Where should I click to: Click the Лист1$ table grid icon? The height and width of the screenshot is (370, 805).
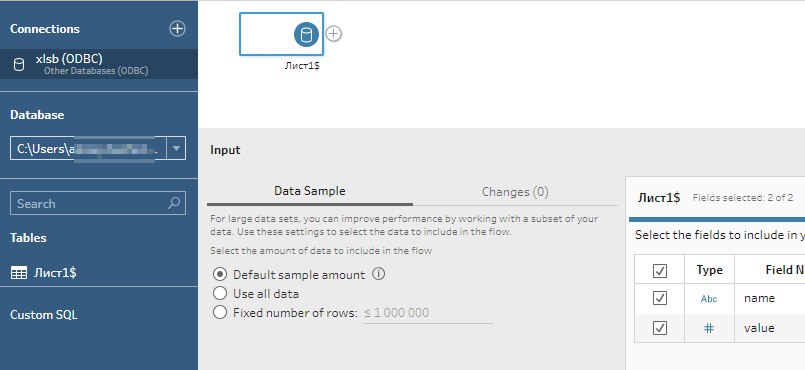[x=19, y=273]
